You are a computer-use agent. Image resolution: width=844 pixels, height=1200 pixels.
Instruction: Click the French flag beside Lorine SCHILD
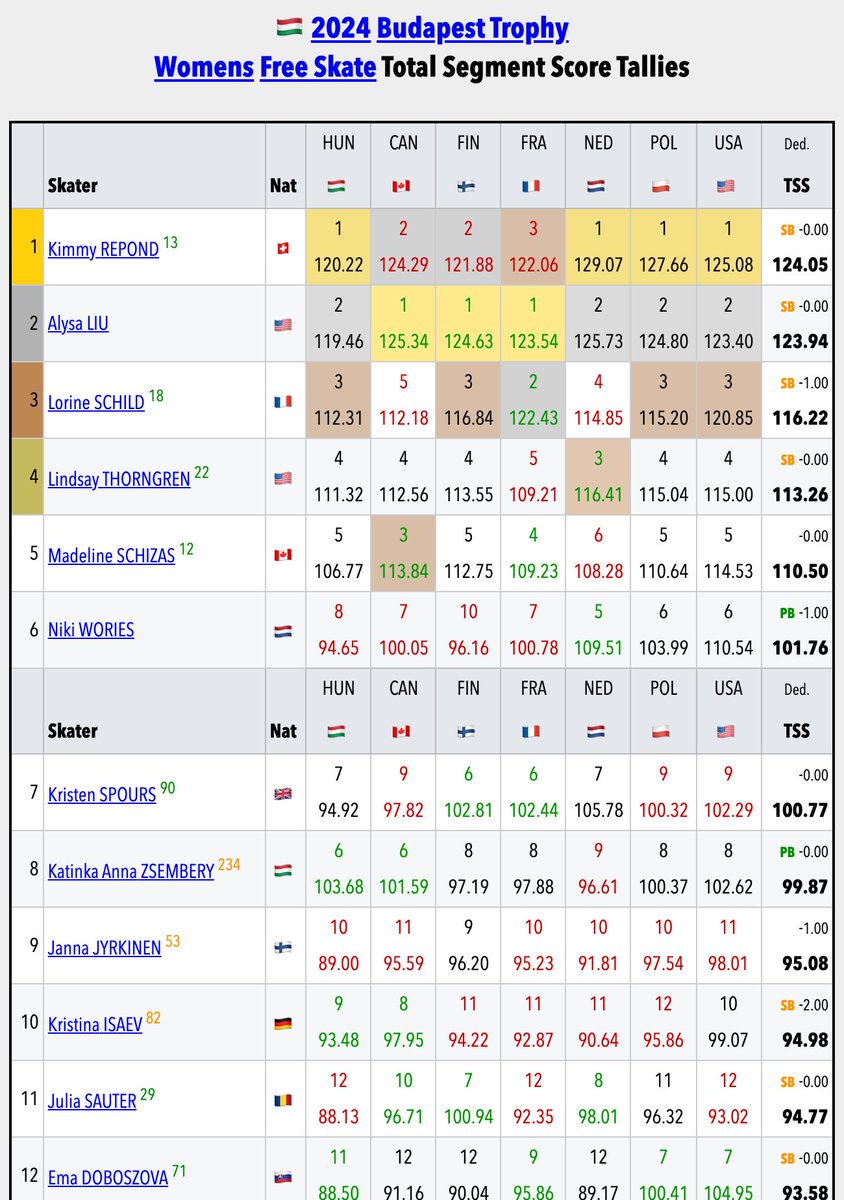(283, 402)
